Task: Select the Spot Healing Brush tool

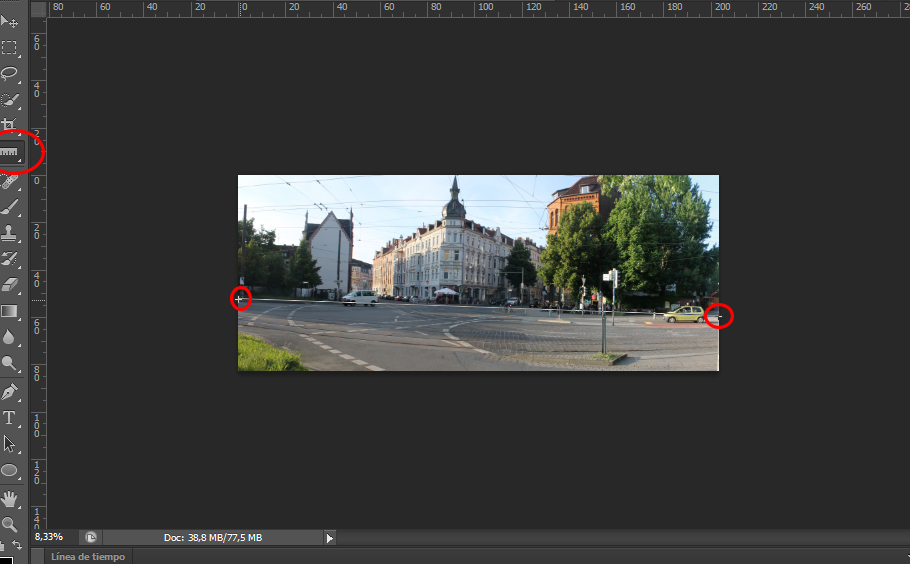Action: pyautogui.click(x=10, y=182)
